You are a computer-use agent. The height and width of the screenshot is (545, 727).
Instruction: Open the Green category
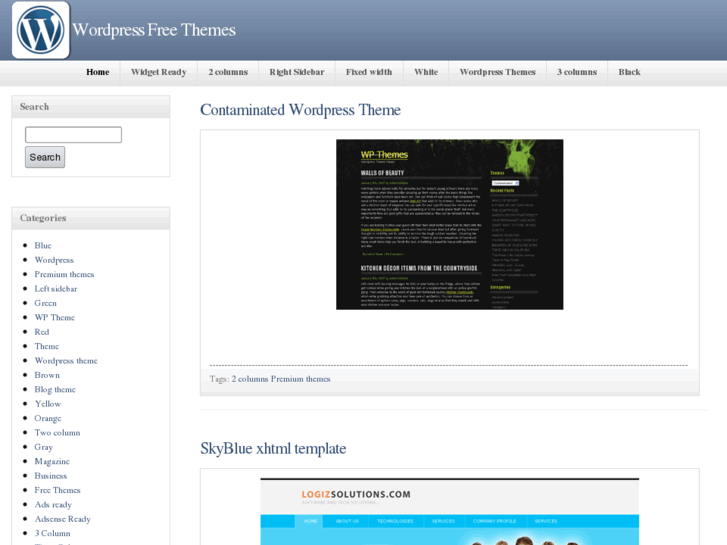tap(45, 303)
